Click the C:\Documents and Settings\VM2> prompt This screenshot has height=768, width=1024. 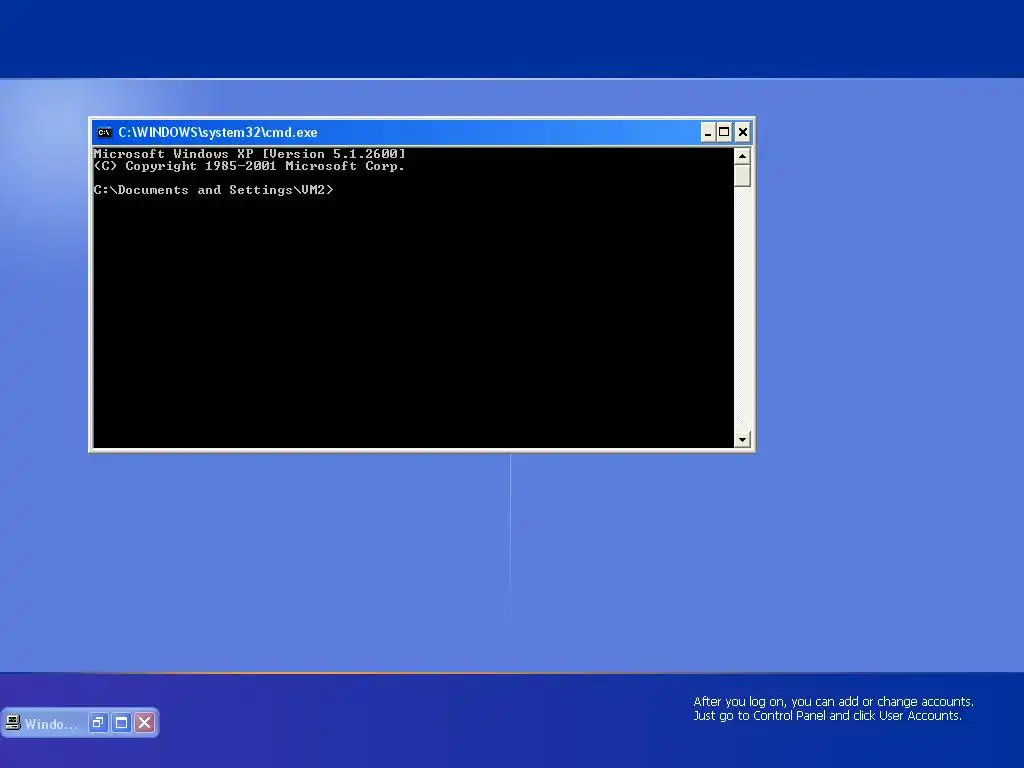[214, 190]
